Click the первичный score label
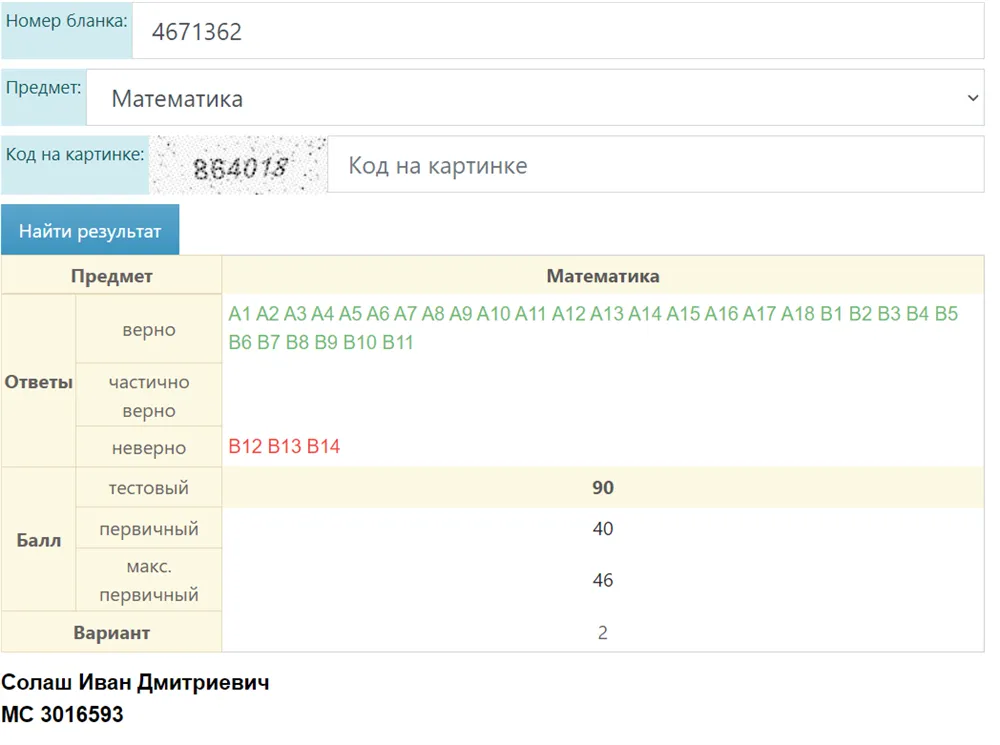Screen dimensions: 1000x745 pyautogui.click(x=149, y=529)
